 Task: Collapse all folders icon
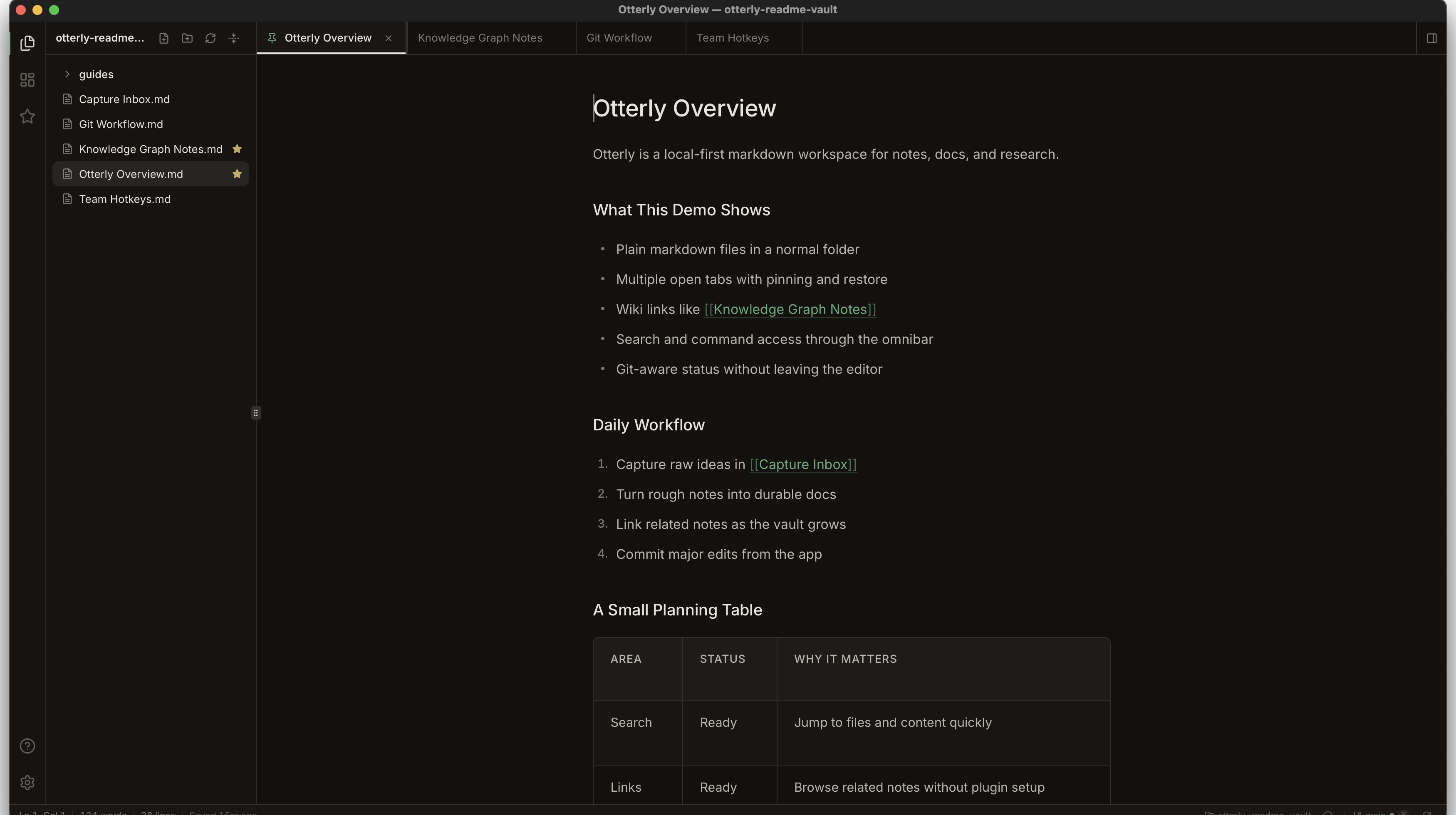[234, 38]
